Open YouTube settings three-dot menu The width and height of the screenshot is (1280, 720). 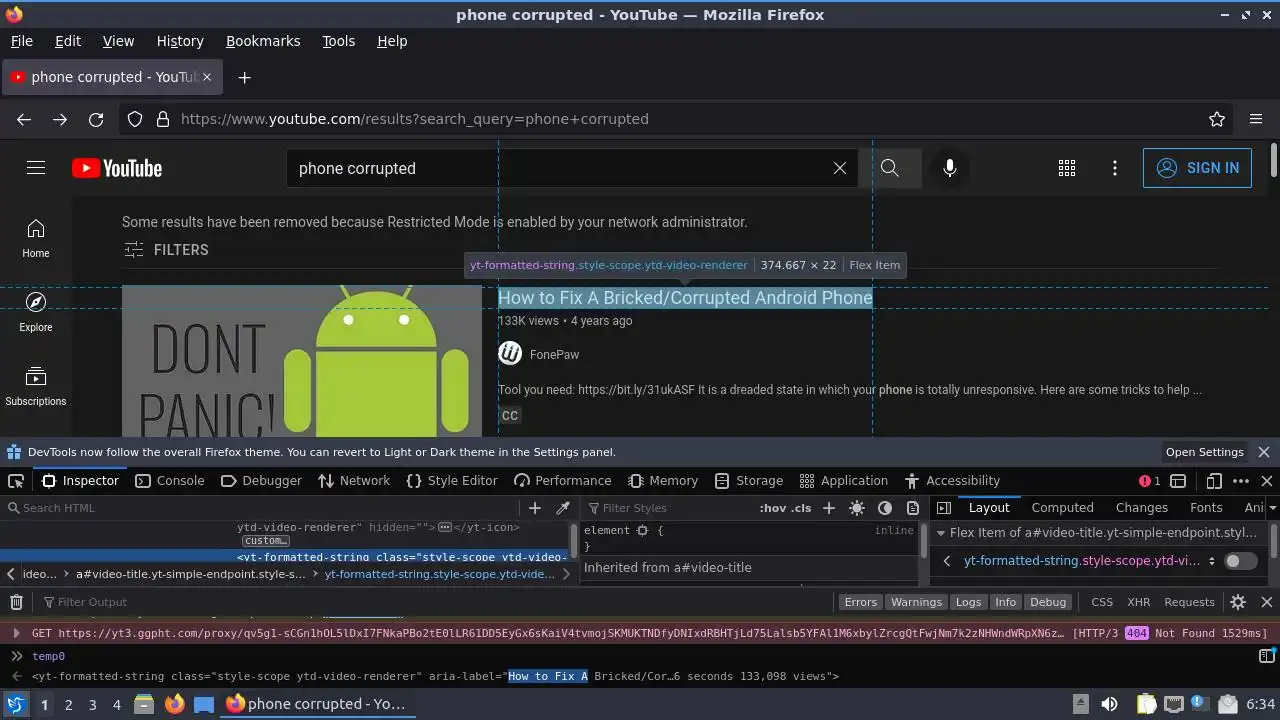(1115, 168)
